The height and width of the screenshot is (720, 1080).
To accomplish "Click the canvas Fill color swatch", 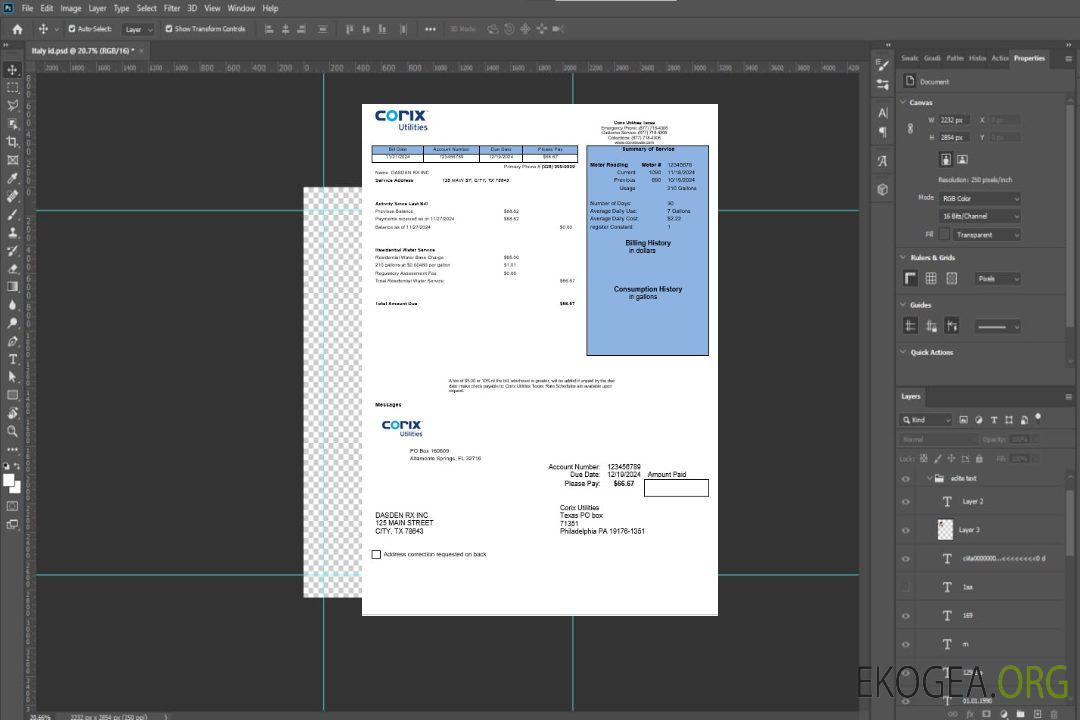I will pyautogui.click(x=944, y=235).
